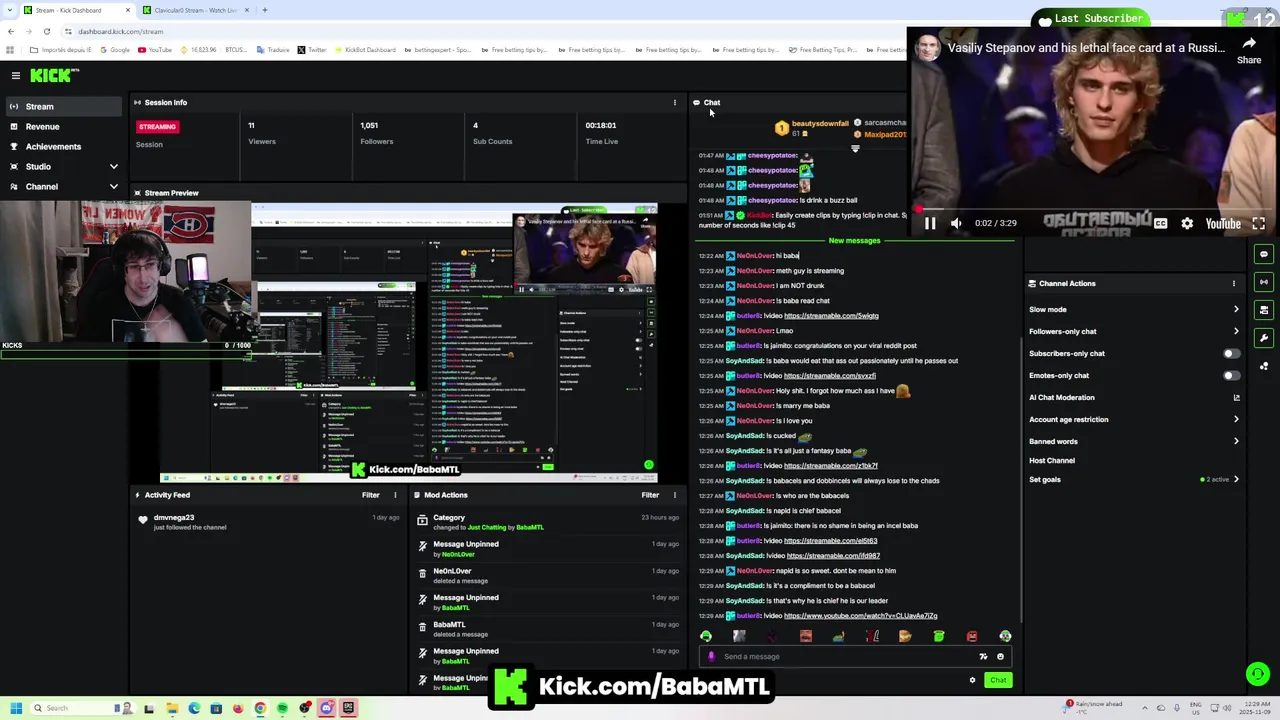Viewport: 1280px width, 720px height.
Task: Toggle Subscribers-only chat switch
Action: [1232, 353]
